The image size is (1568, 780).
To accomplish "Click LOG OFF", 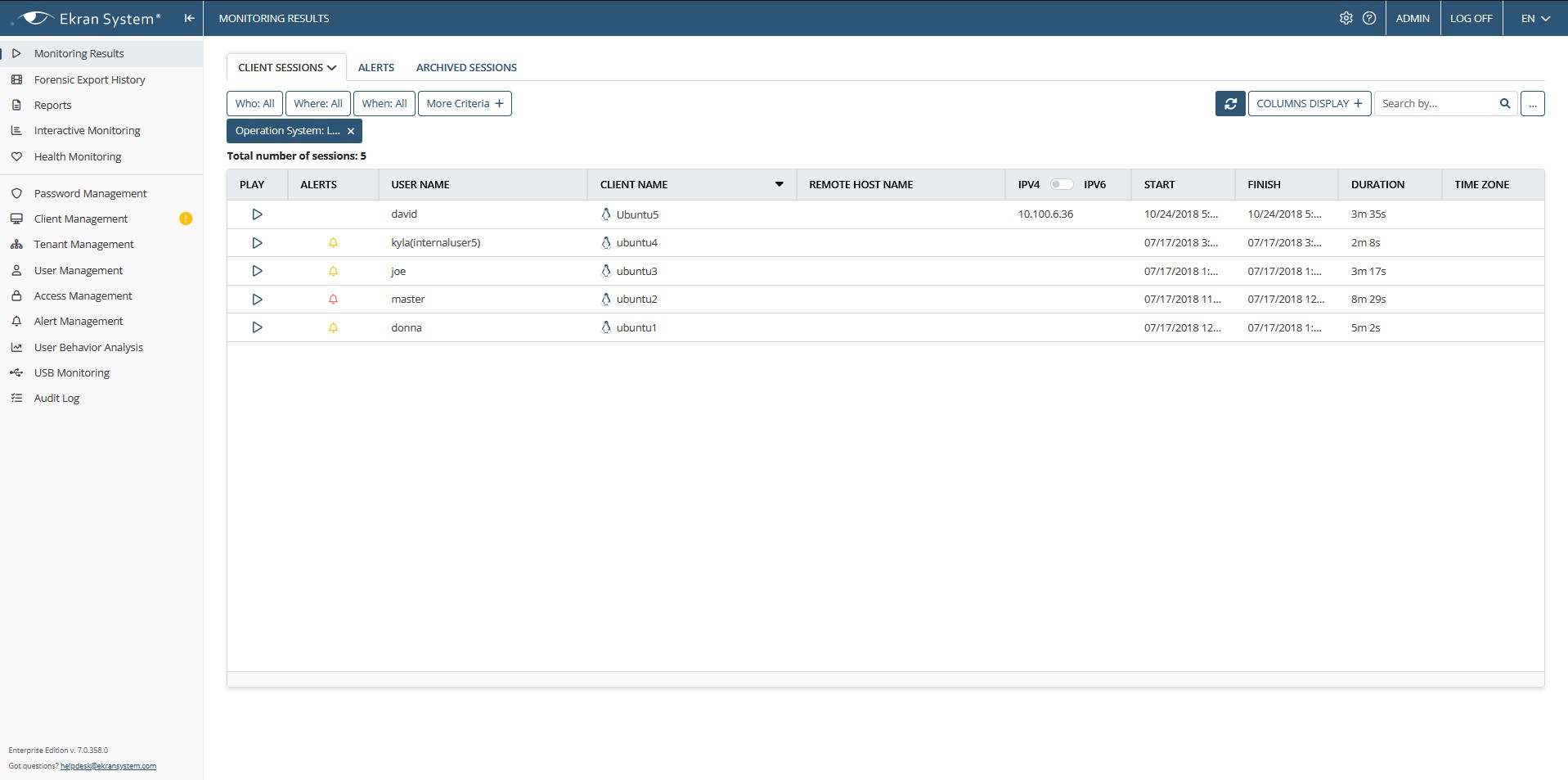I will [1471, 18].
